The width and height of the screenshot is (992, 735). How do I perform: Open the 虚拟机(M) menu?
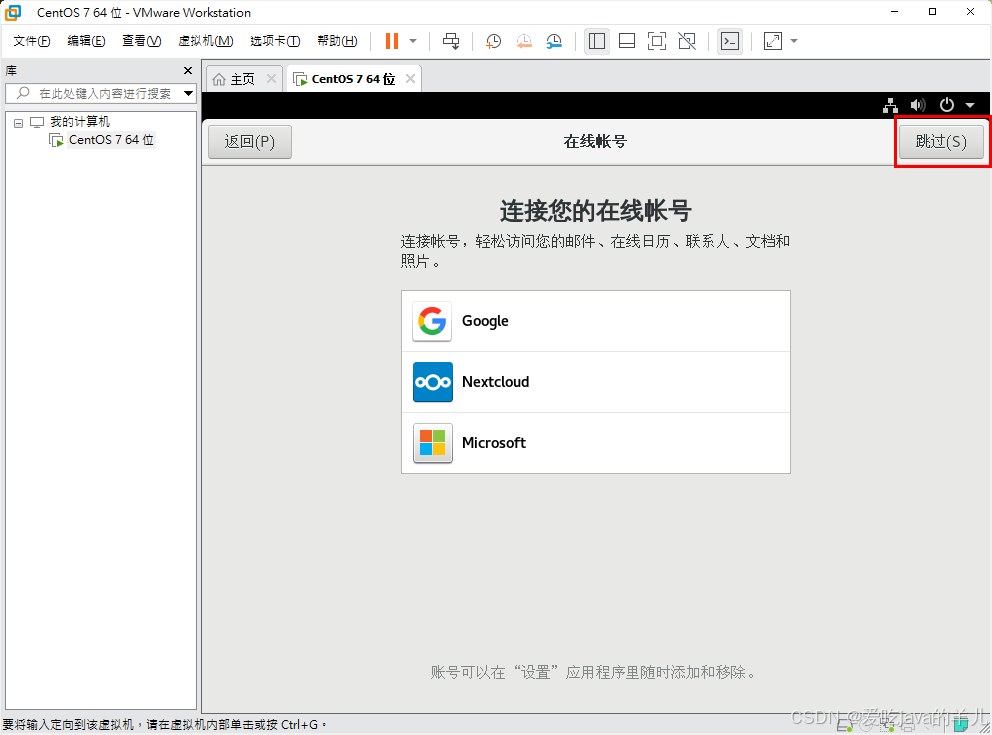tap(206, 41)
